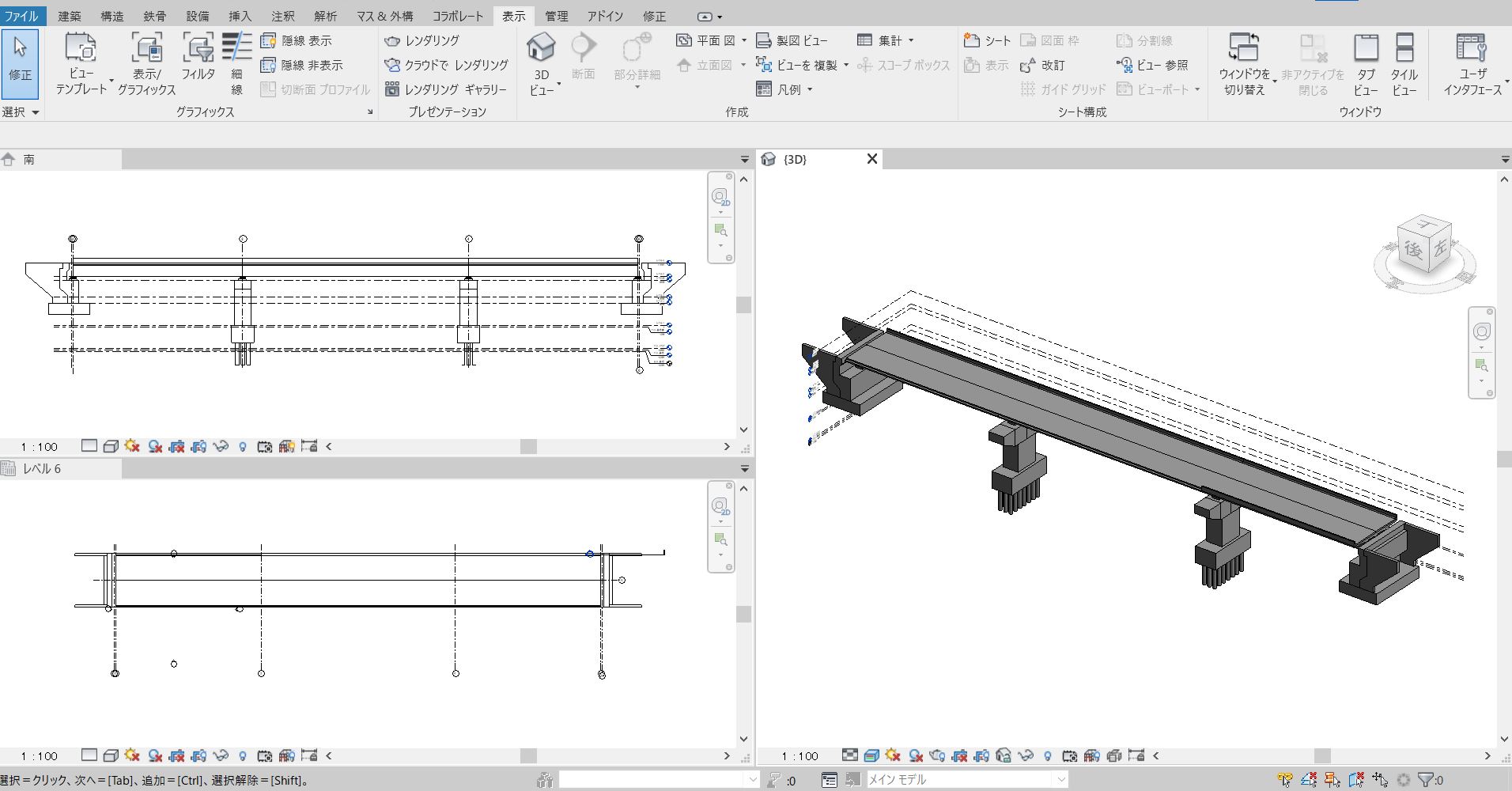Click the タイル ビュー icon
1512x791 pixels.
[x=1404, y=49]
